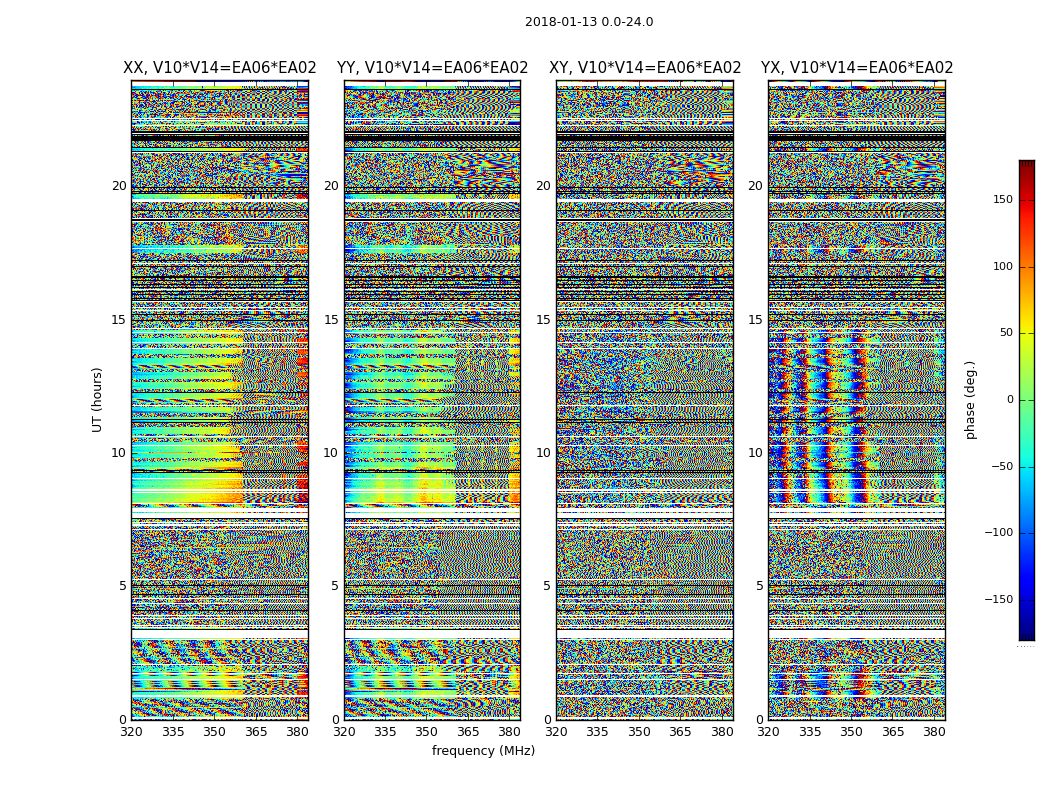Click the 20 hour tick of YX panel
Viewport: 1050px width, 800px height.
pos(755,186)
